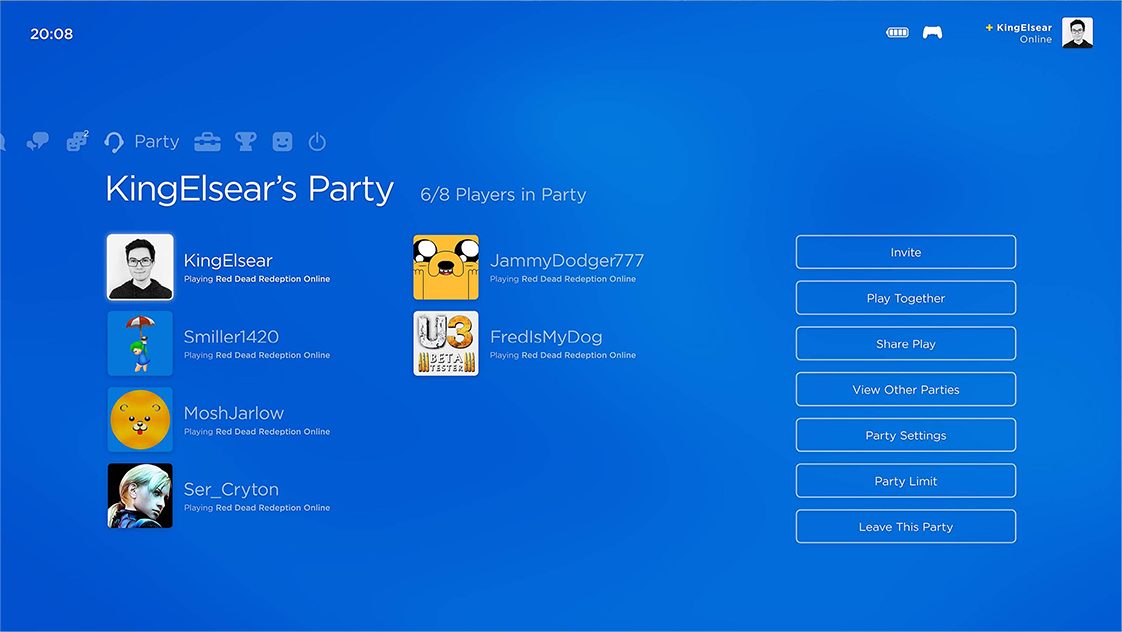Start Share Play
This screenshot has width=1122, height=632.
pos(905,344)
